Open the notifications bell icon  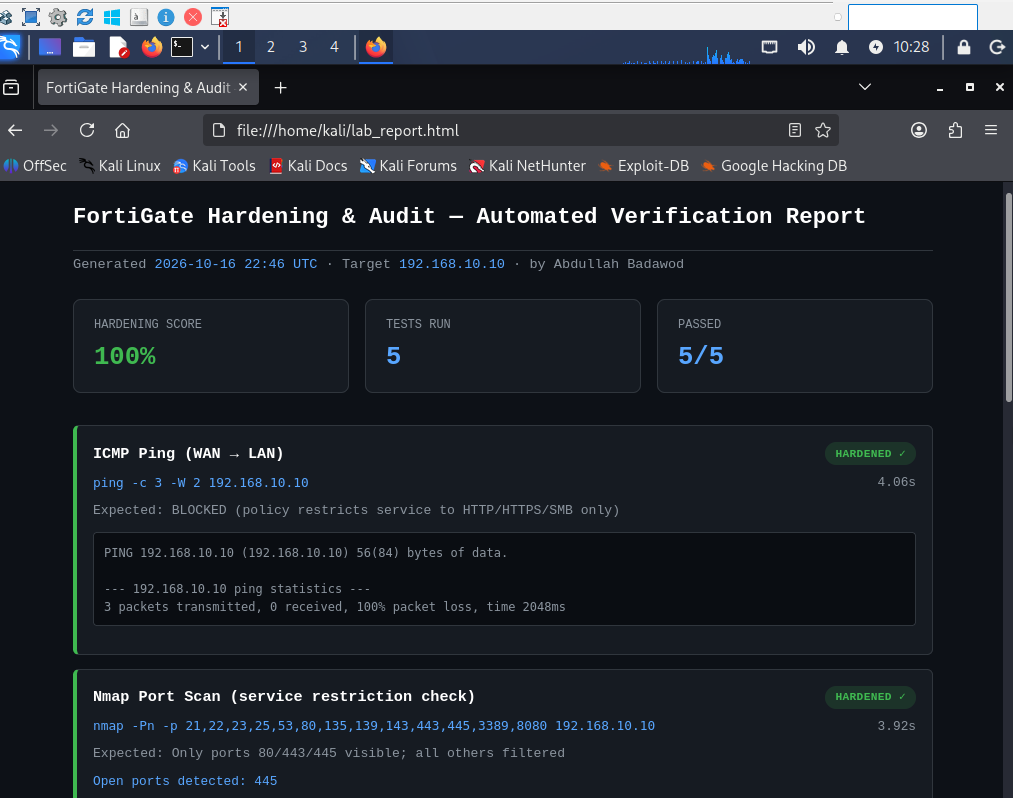tap(842, 47)
